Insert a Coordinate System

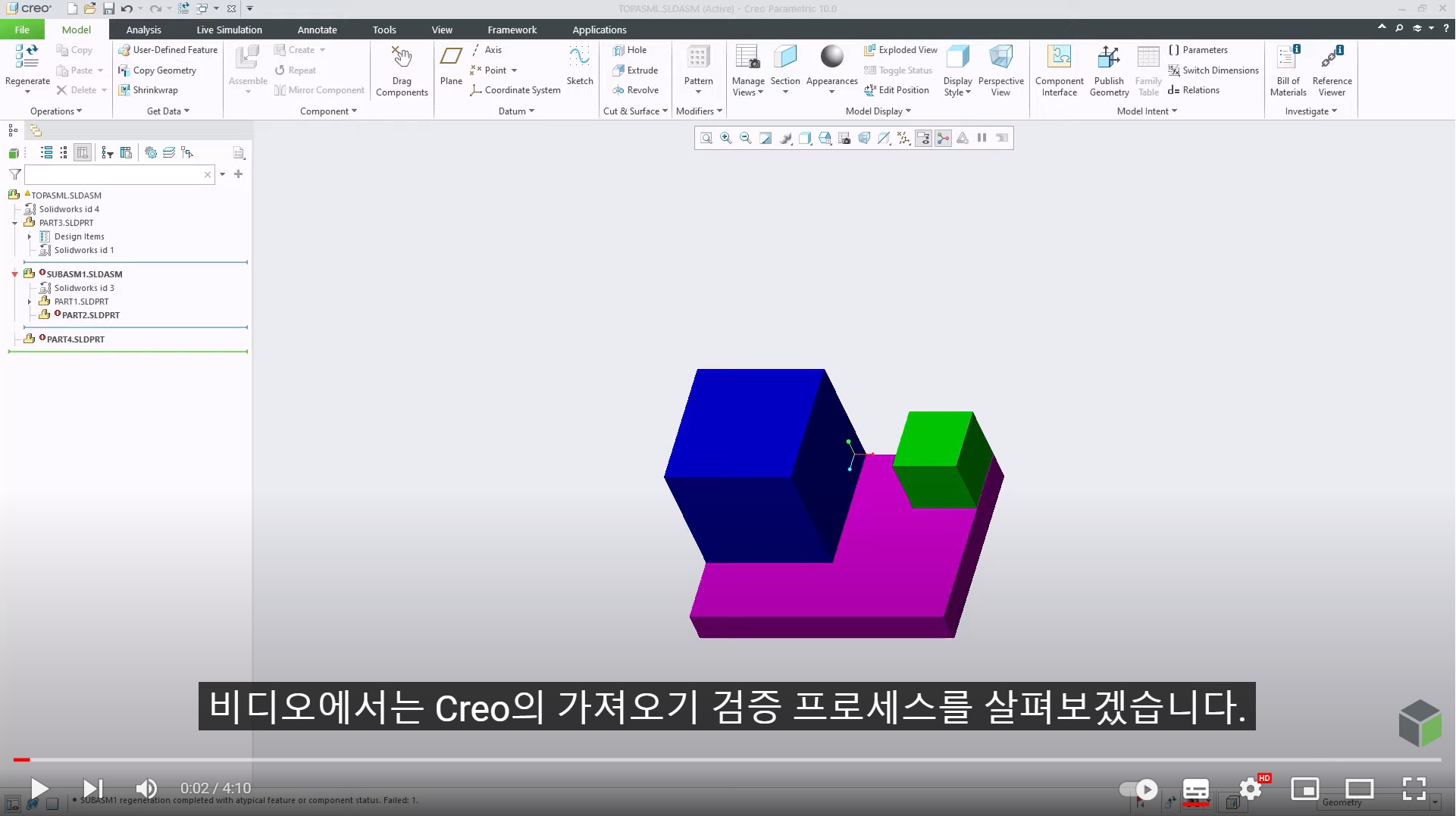(515, 90)
